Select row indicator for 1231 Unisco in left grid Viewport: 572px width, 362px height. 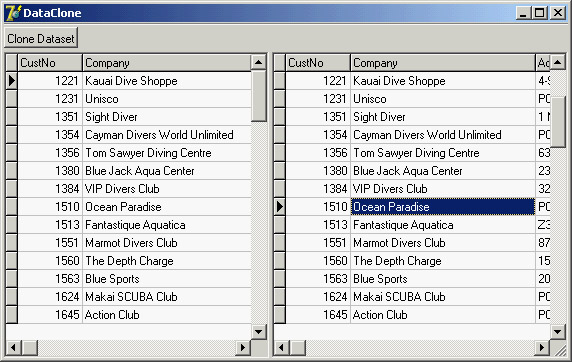tap(12, 99)
